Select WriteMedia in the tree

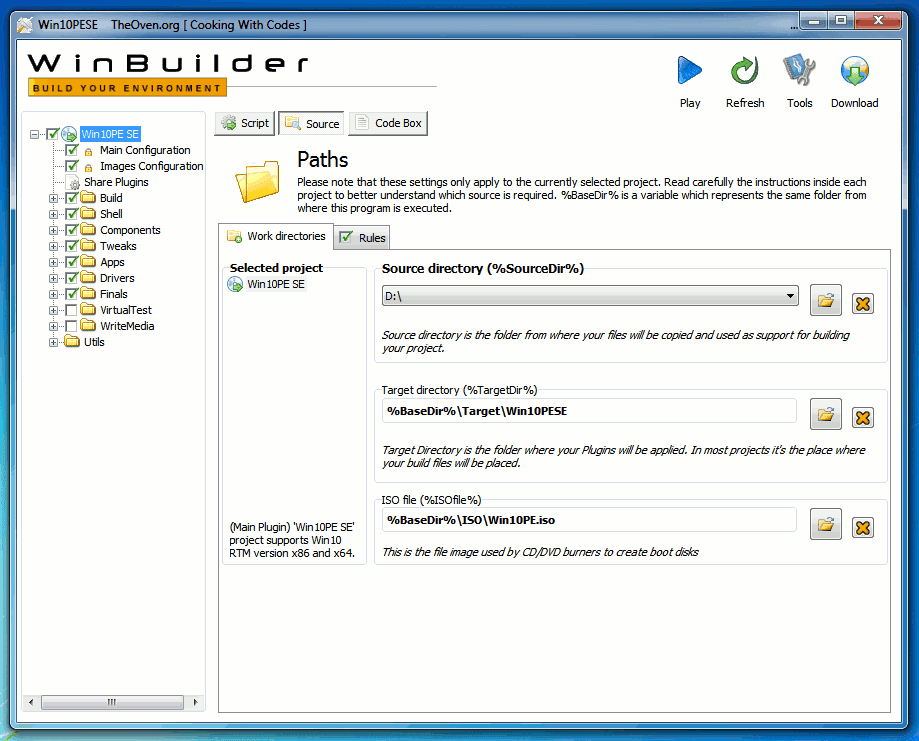(x=127, y=326)
